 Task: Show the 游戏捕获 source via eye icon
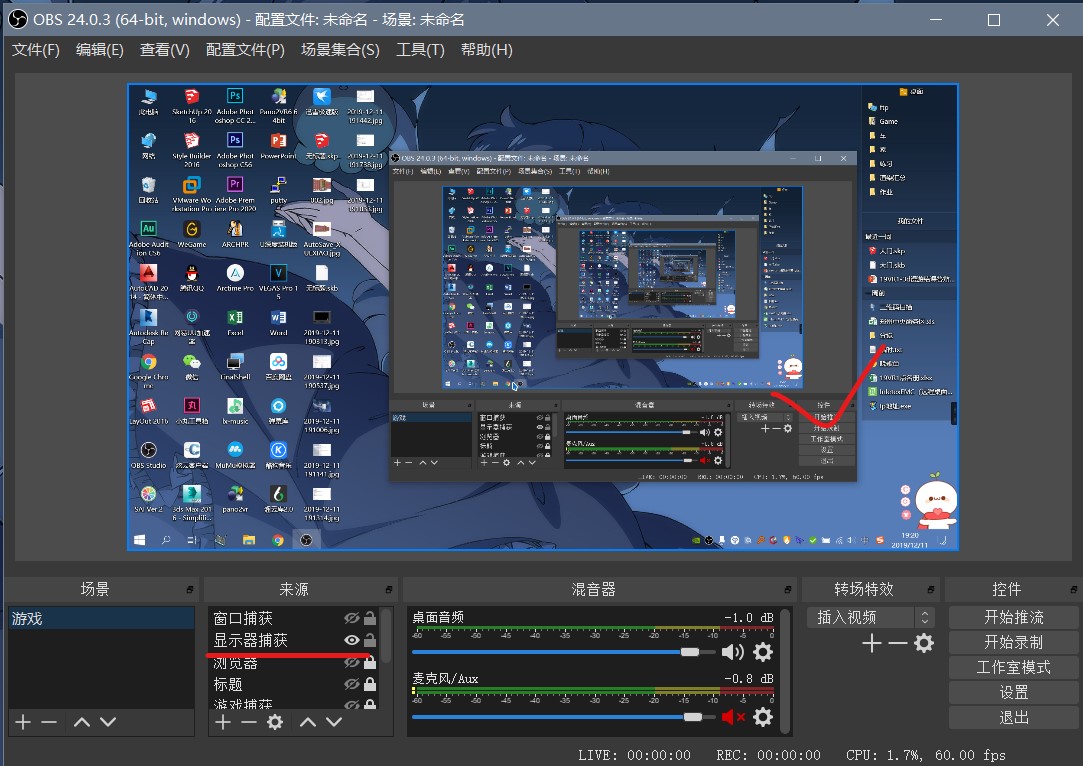352,705
